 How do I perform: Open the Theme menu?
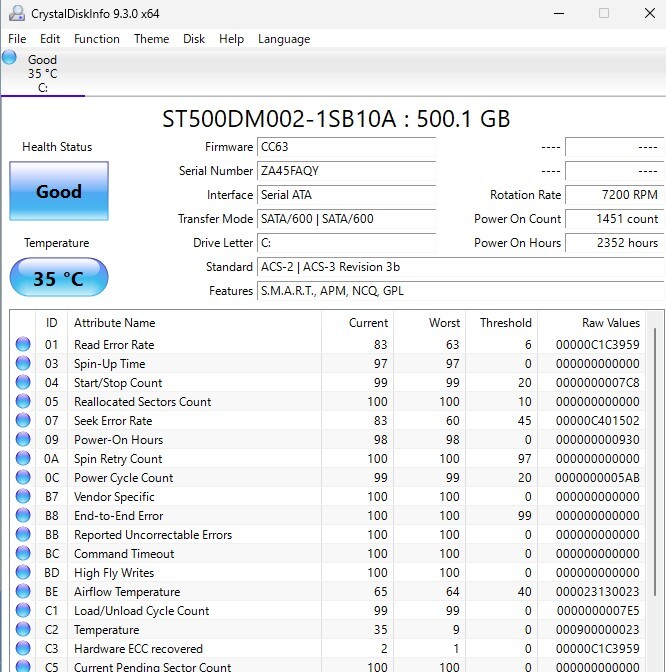151,39
